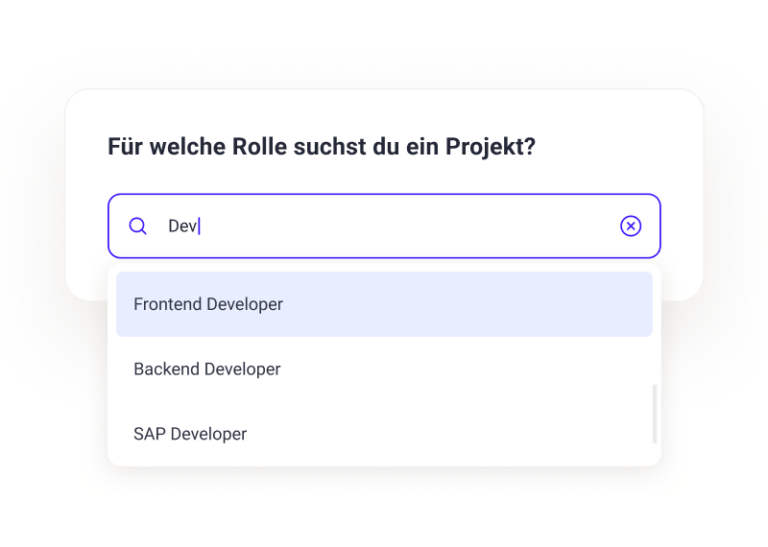Choose Backend Developer from the suggestions
768x547 pixels.
click(384, 369)
